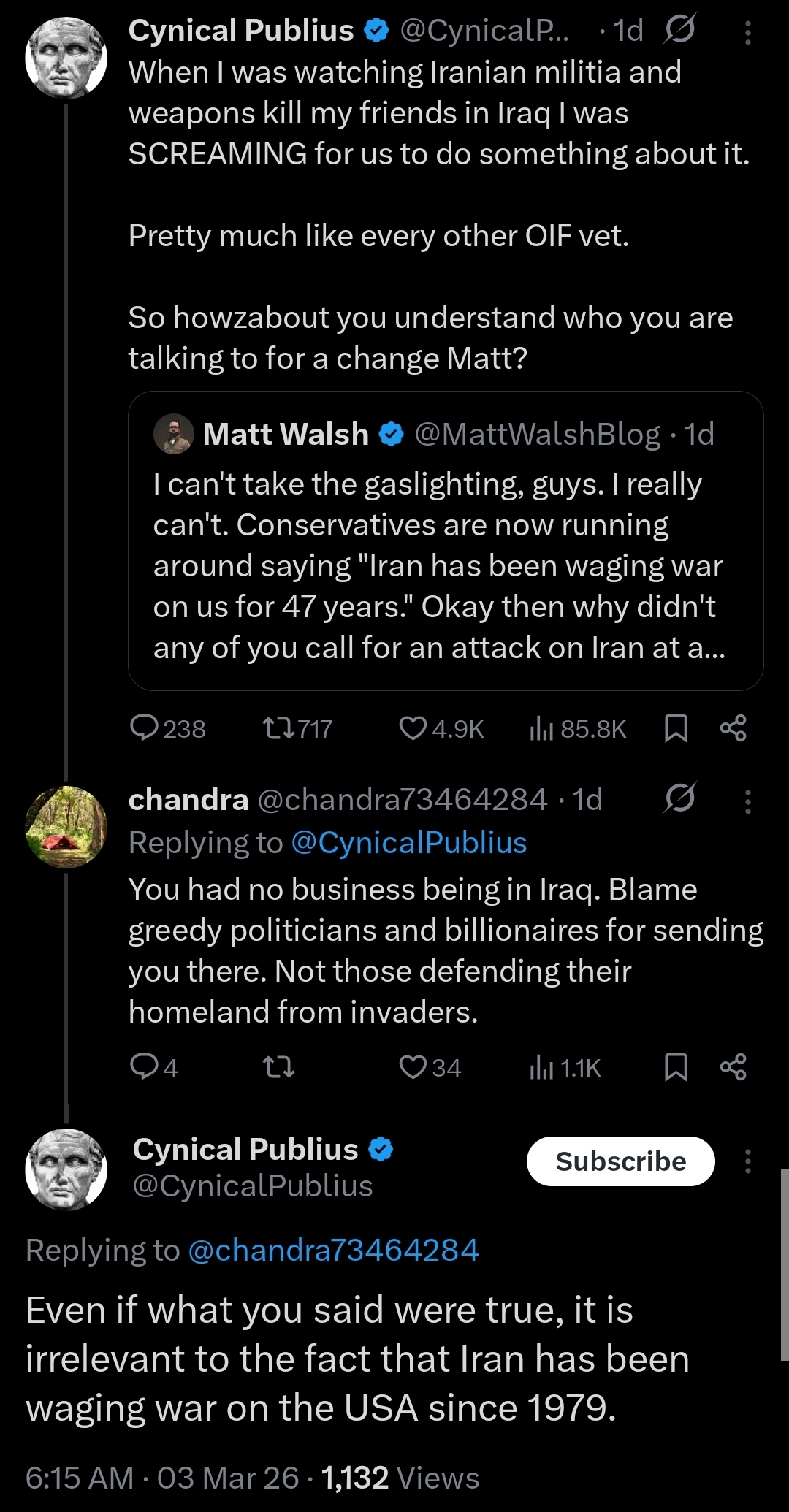Viewport: 789px width, 1512px height.
Task: Open chandra's profile picture
Action: 66,827
